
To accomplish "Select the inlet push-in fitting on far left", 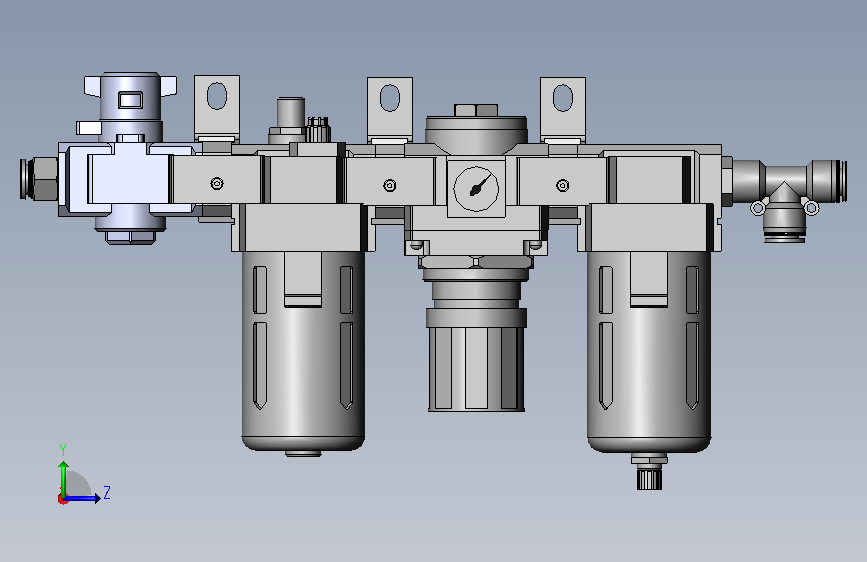I will 39,179.
